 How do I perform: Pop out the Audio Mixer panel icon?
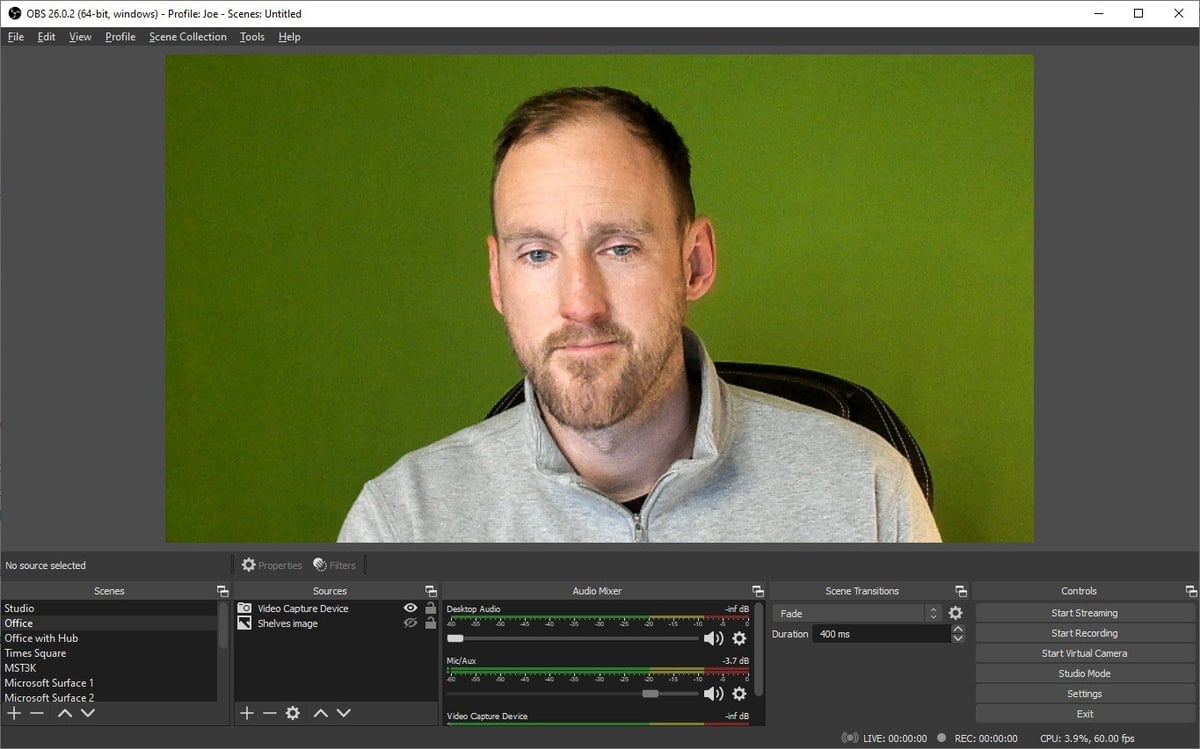[x=757, y=590]
